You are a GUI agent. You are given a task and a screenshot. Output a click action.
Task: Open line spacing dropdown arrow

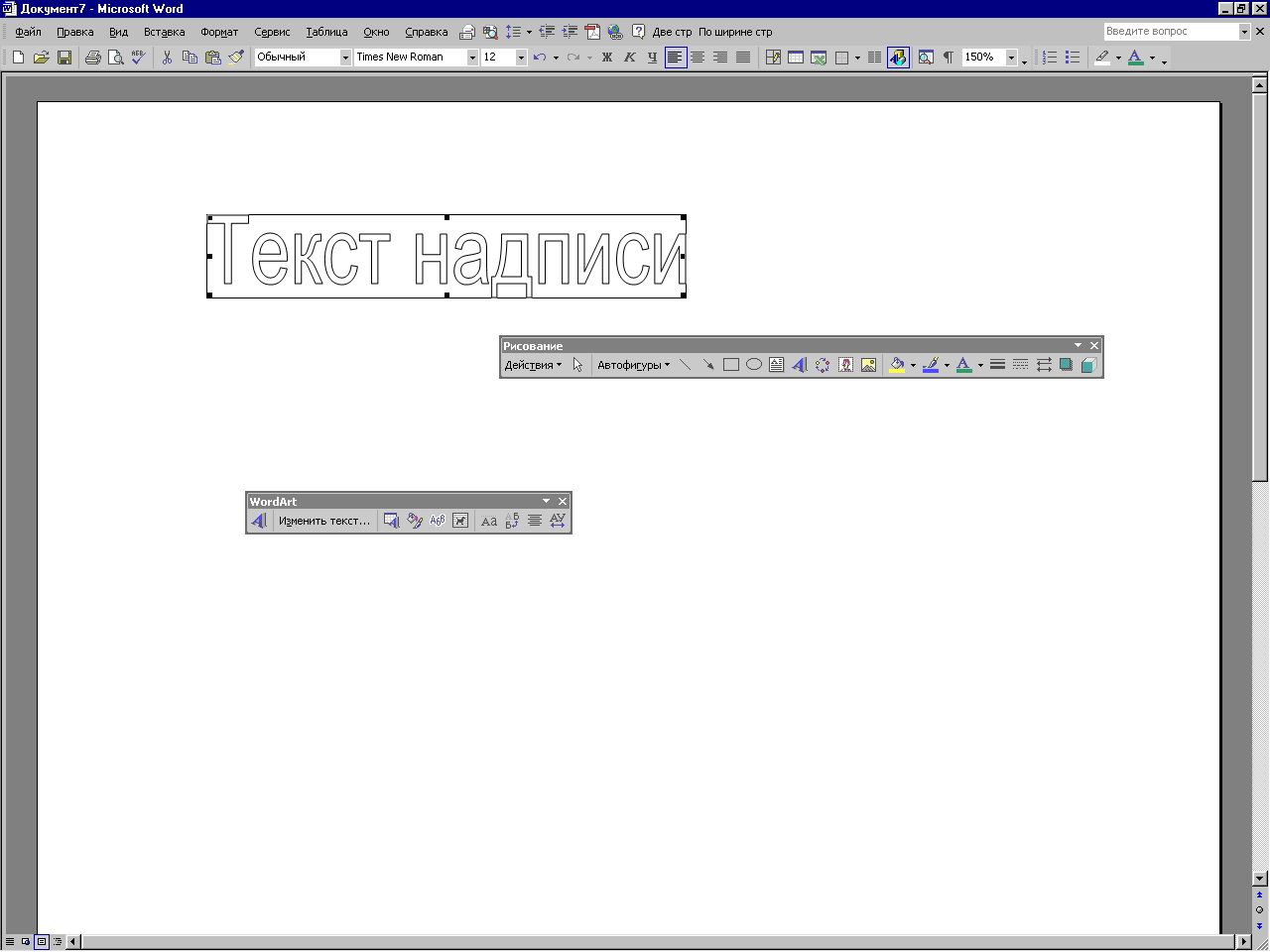[529, 32]
